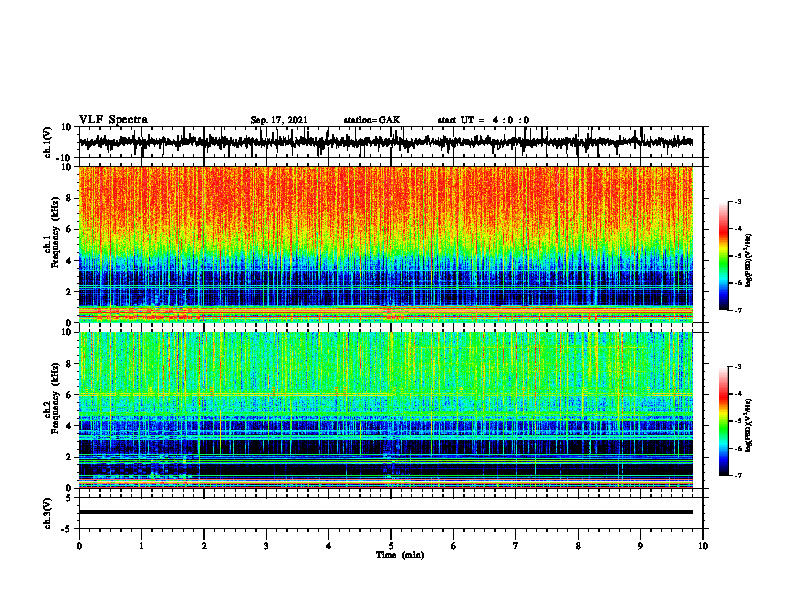Click time-axis tick label '3'

(266, 546)
